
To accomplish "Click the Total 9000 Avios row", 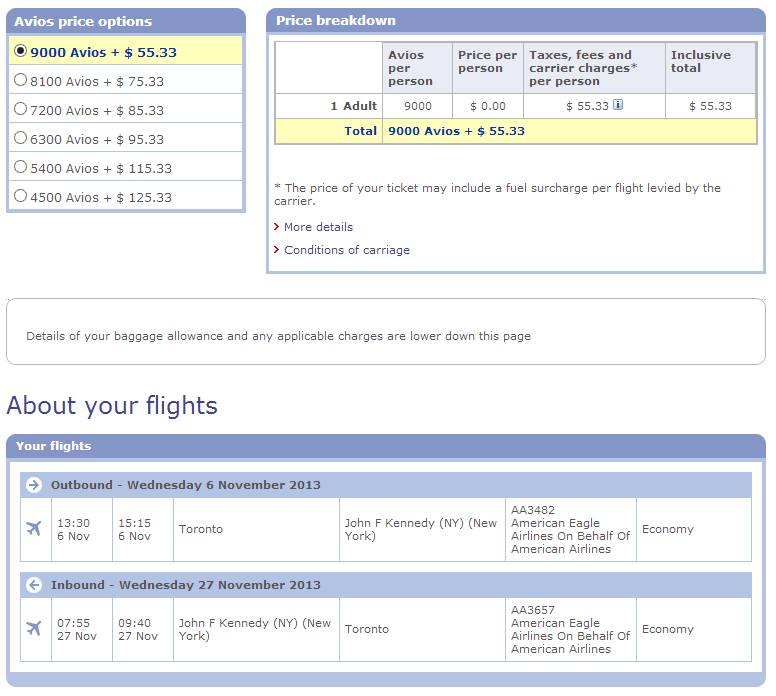I will pos(516,131).
